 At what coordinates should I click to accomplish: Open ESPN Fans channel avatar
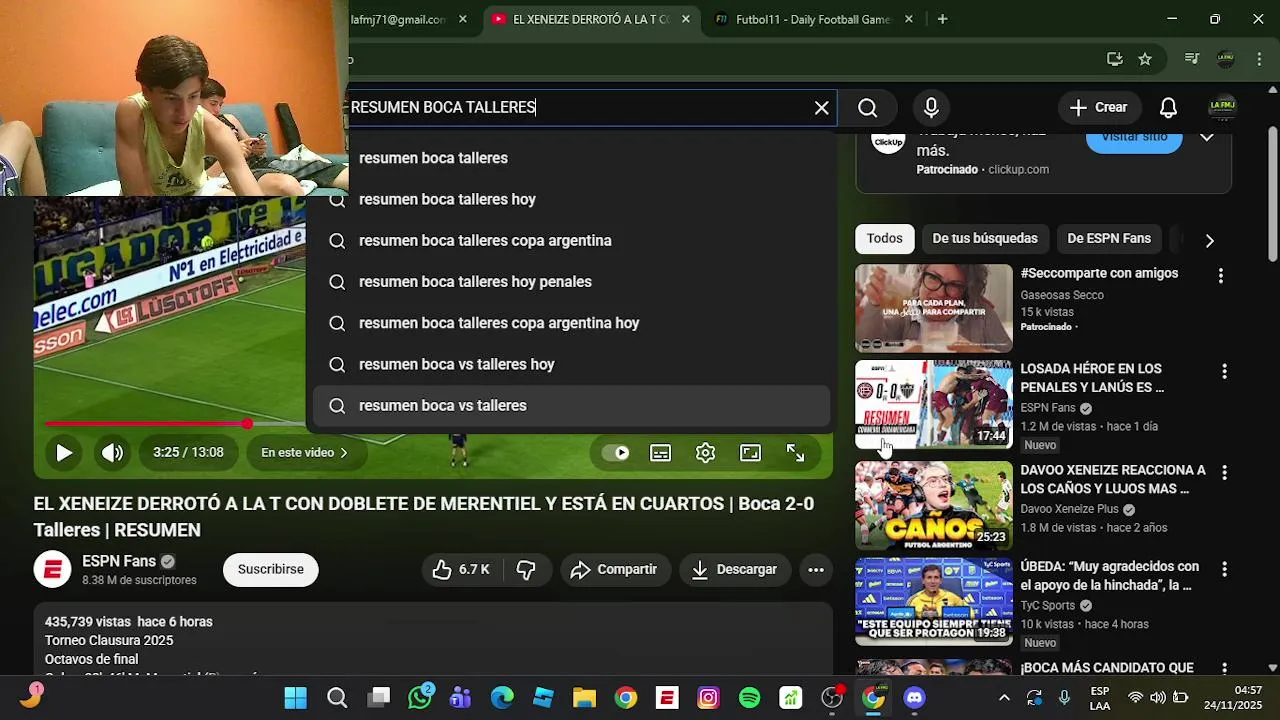tap(53, 570)
